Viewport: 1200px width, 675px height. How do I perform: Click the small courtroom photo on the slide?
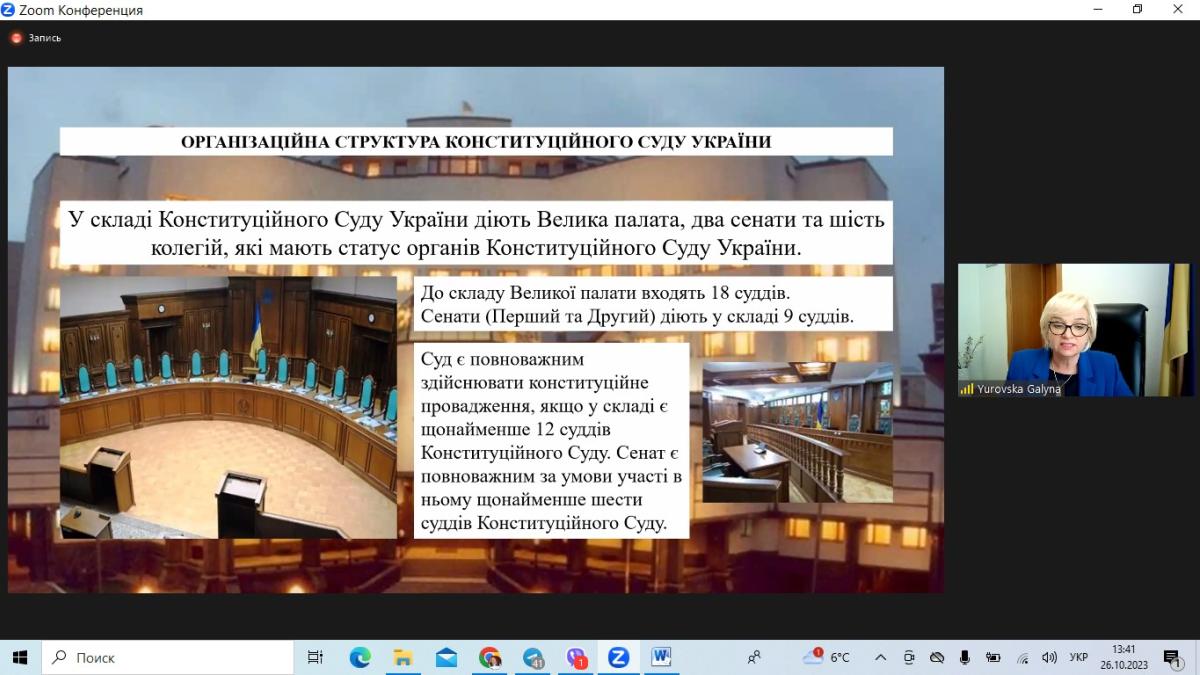click(x=797, y=432)
